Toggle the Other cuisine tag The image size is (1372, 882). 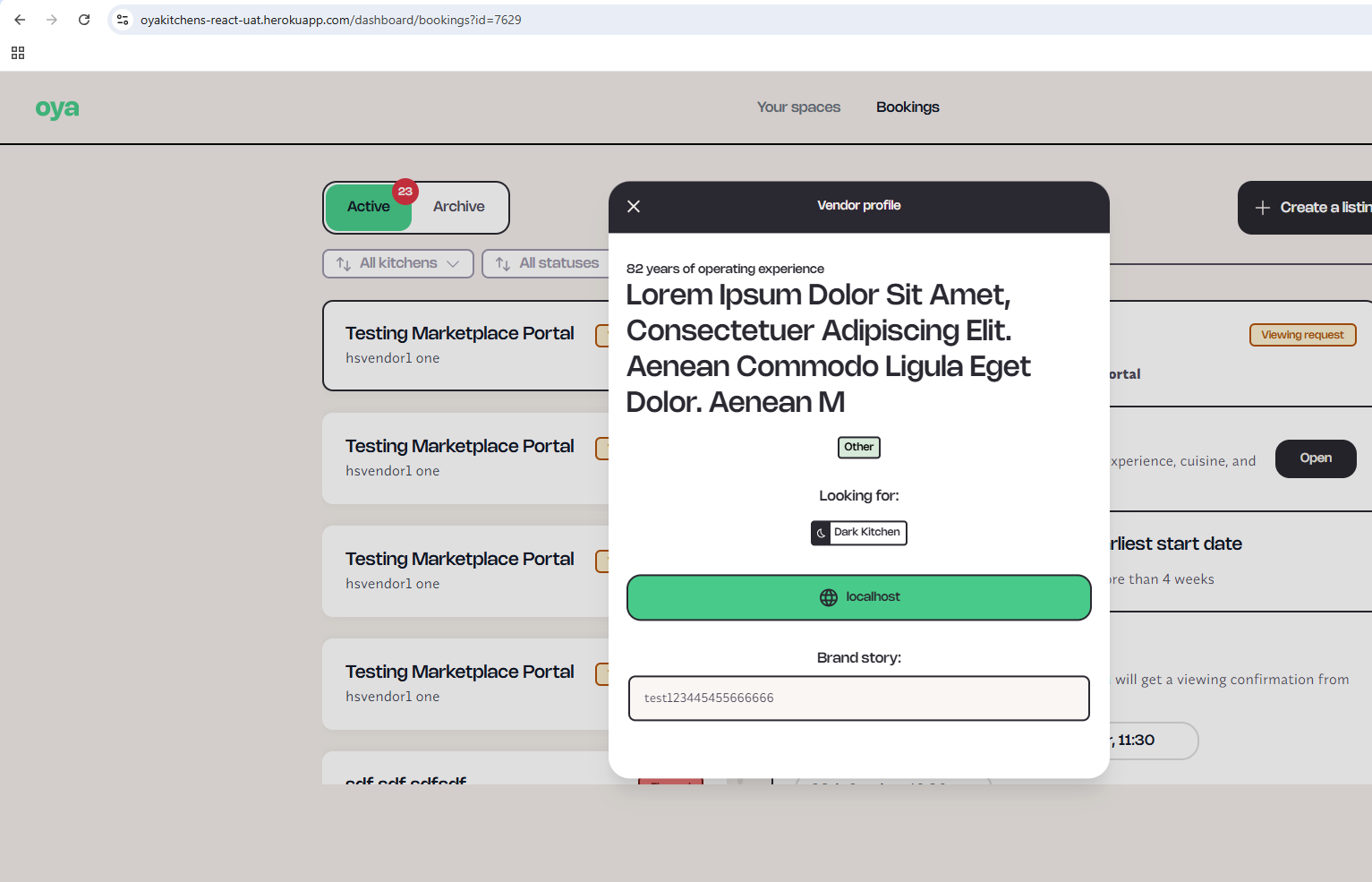point(858,447)
